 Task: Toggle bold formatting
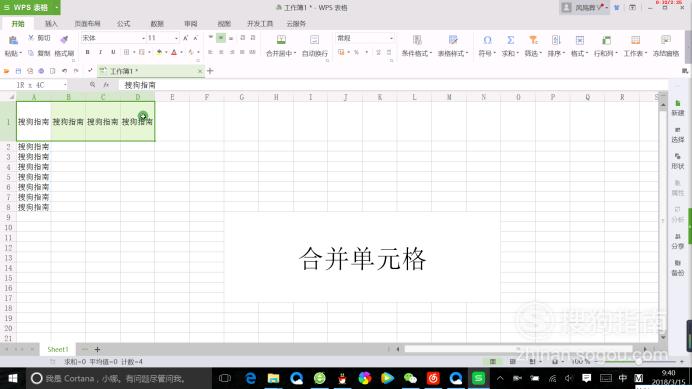[x=87, y=53]
